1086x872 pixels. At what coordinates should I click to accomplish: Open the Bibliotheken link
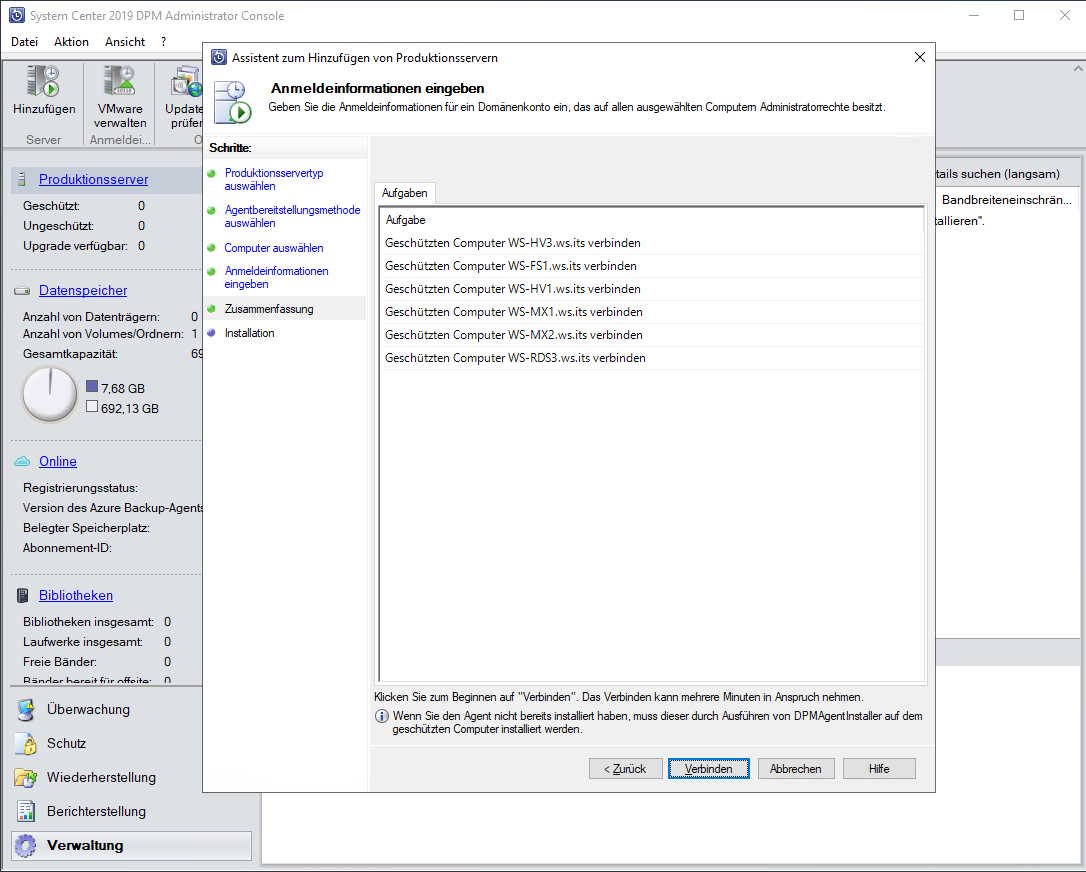pos(76,596)
